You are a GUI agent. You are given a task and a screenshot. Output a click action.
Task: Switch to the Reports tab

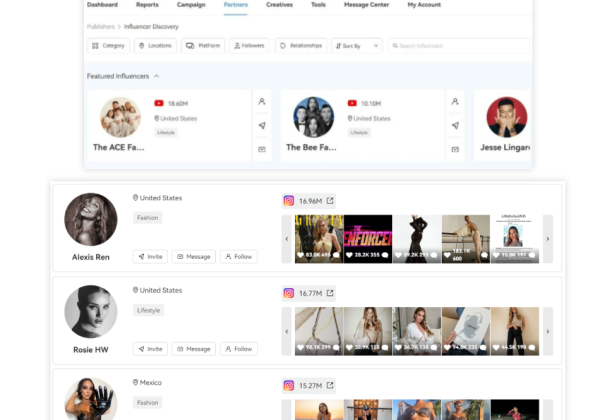(147, 5)
